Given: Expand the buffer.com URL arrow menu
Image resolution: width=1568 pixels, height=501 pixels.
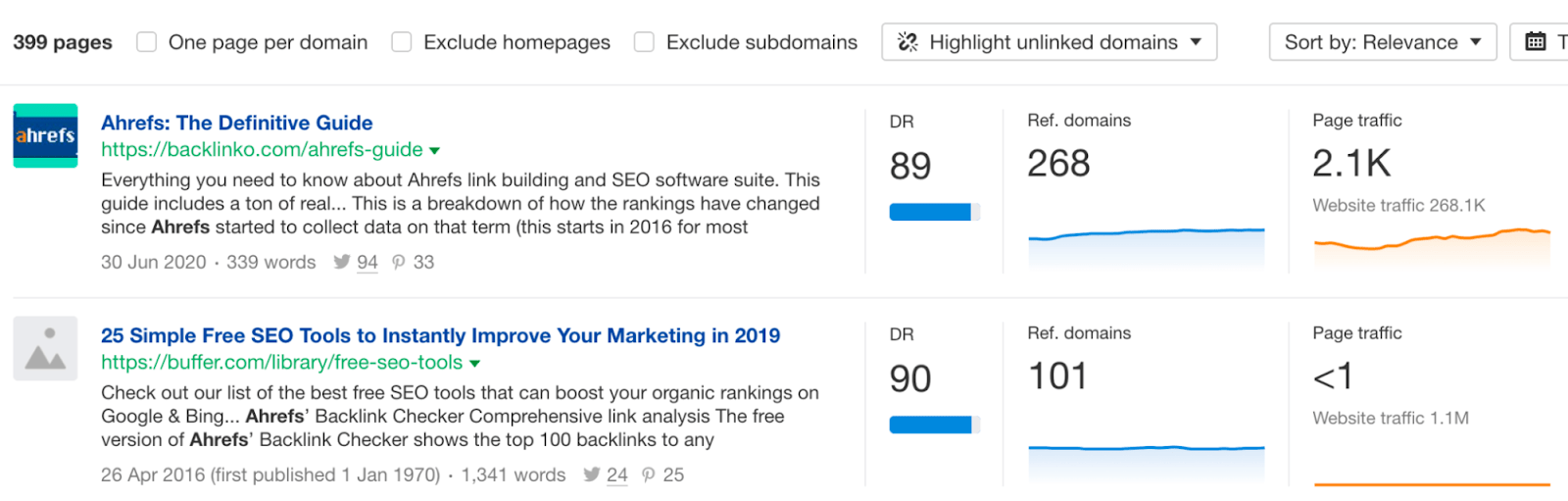Looking at the screenshot, I should pyautogui.click(x=475, y=364).
